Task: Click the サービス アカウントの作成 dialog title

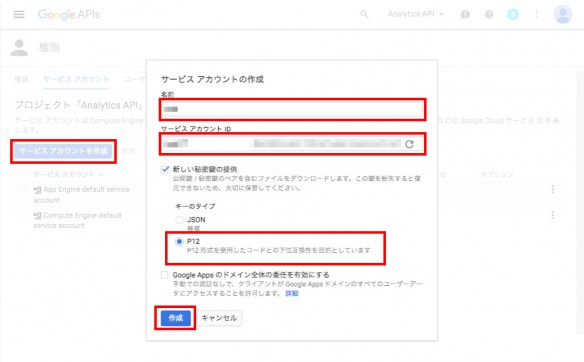Action: (212, 79)
